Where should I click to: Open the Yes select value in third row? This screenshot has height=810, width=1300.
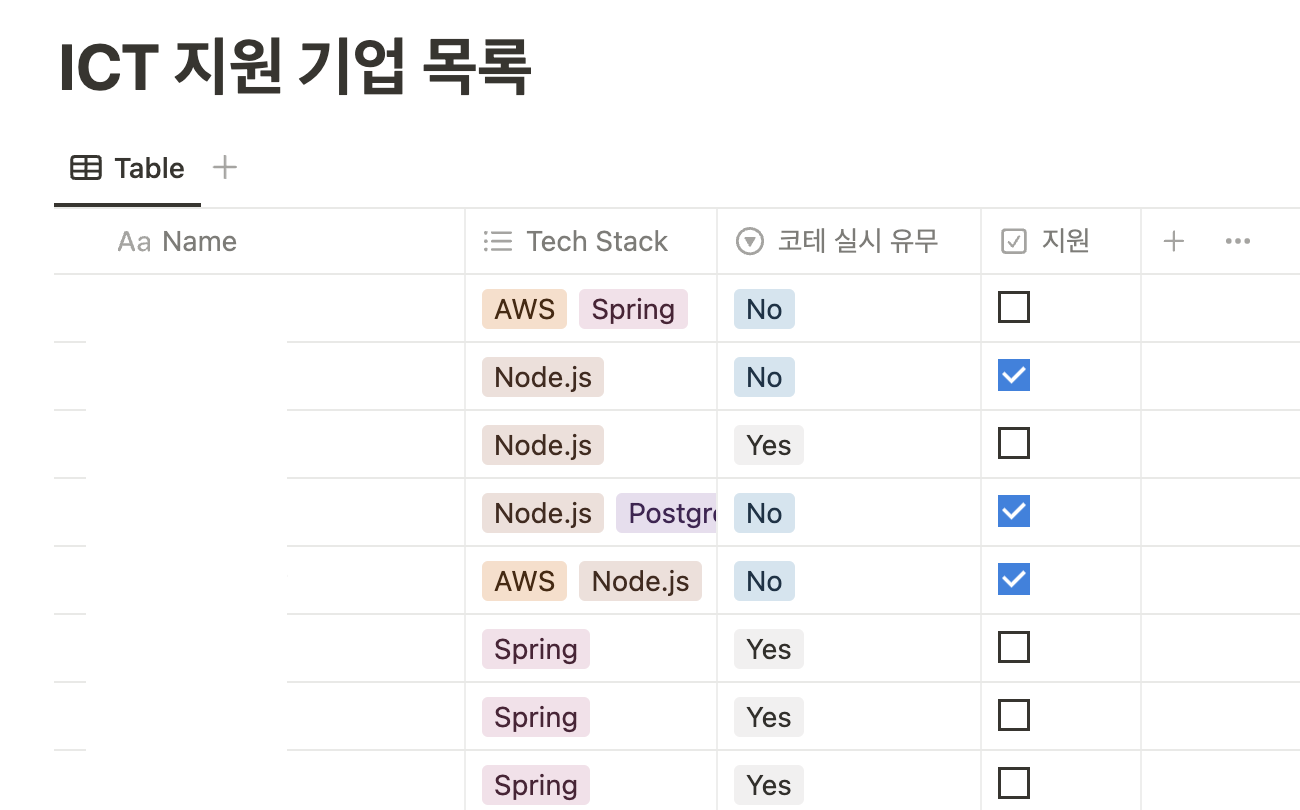pyautogui.click(x=769, y=445)
